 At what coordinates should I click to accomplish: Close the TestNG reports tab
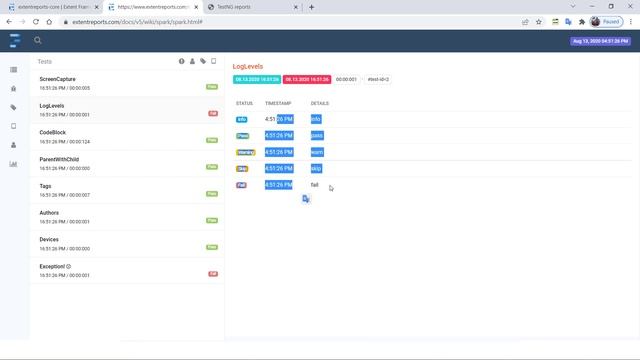click(296, 7)
